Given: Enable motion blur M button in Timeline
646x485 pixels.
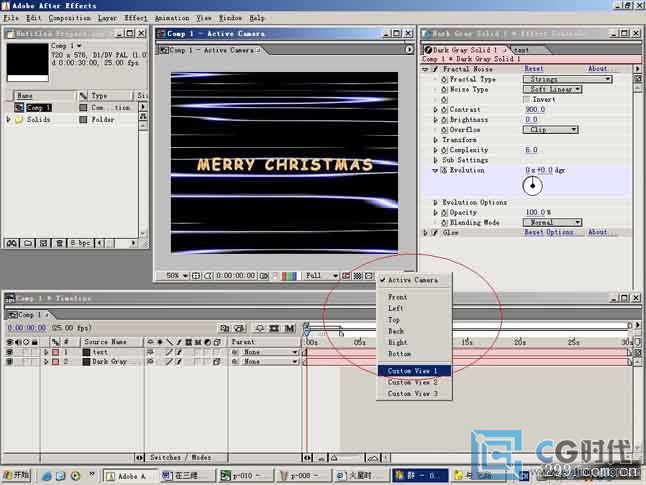Looking at the screenshot, I should point(290,328).
